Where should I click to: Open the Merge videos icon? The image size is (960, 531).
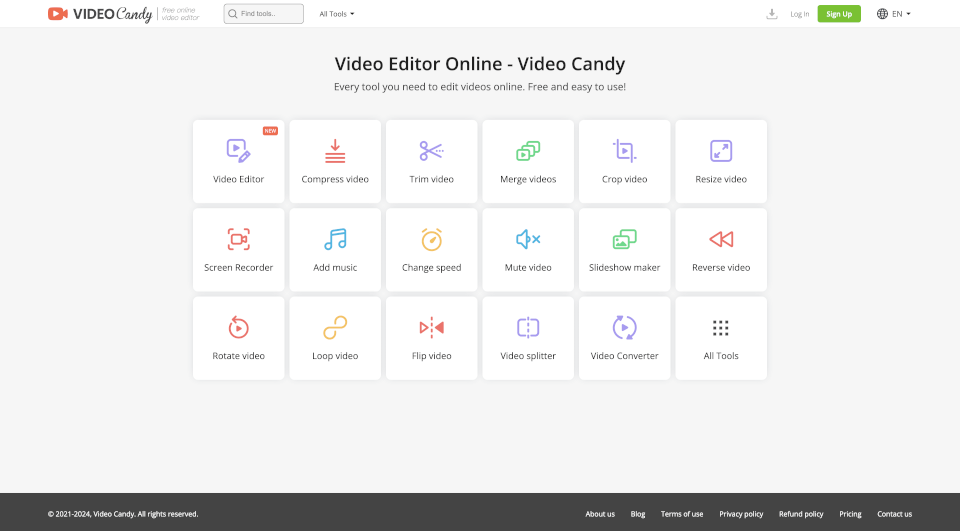coord(528,151)
